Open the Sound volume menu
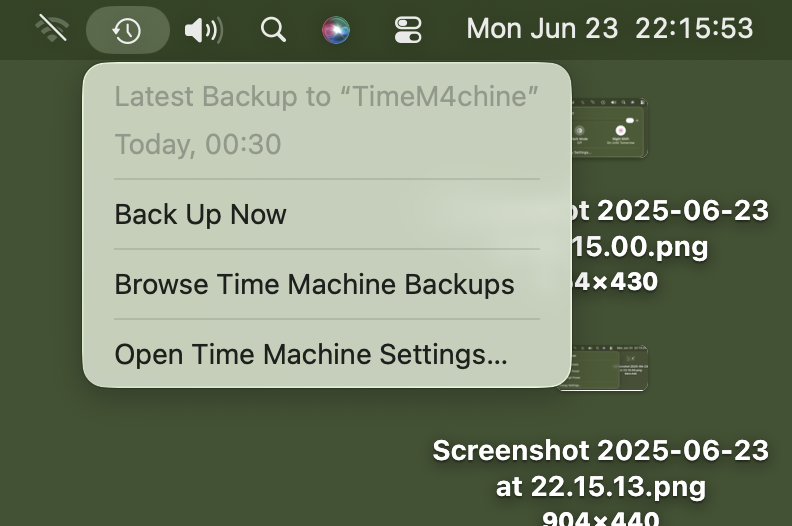Image resolution: width=792 pixels, height=526 pixels. point(203,30)
